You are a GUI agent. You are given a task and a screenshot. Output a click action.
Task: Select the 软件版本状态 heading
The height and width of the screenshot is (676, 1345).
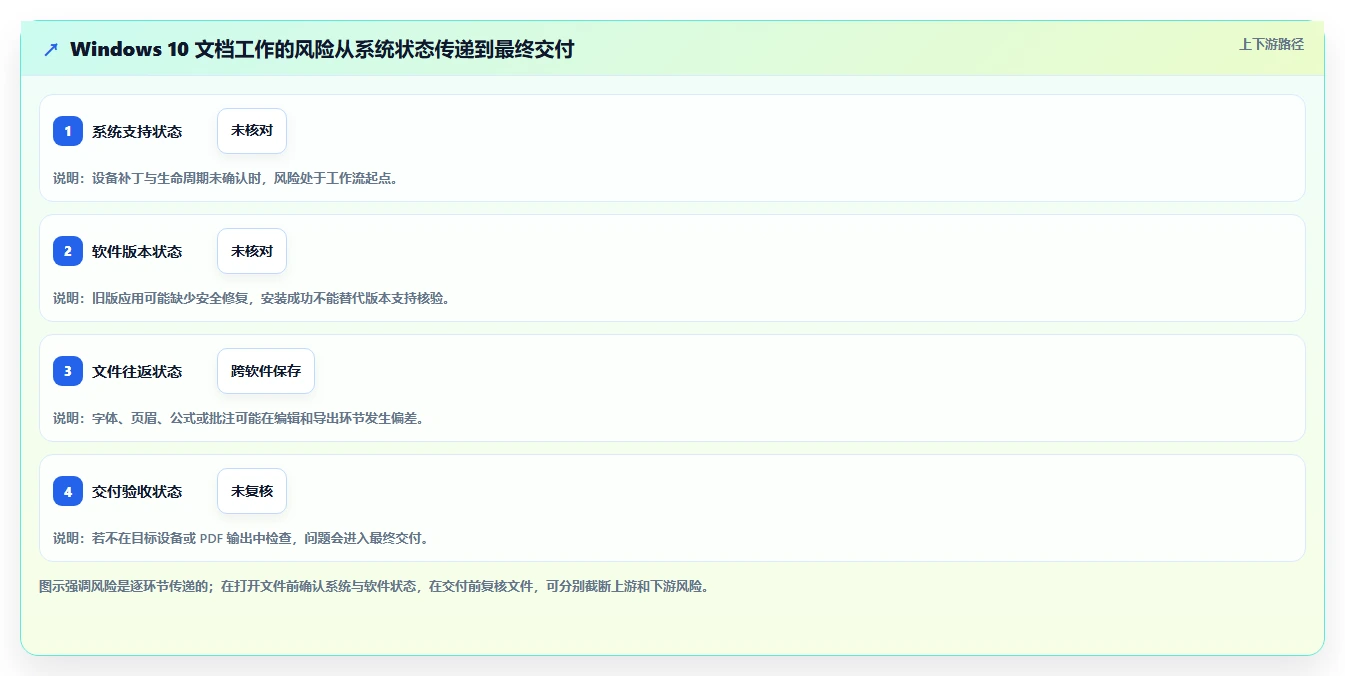(137, 252)
